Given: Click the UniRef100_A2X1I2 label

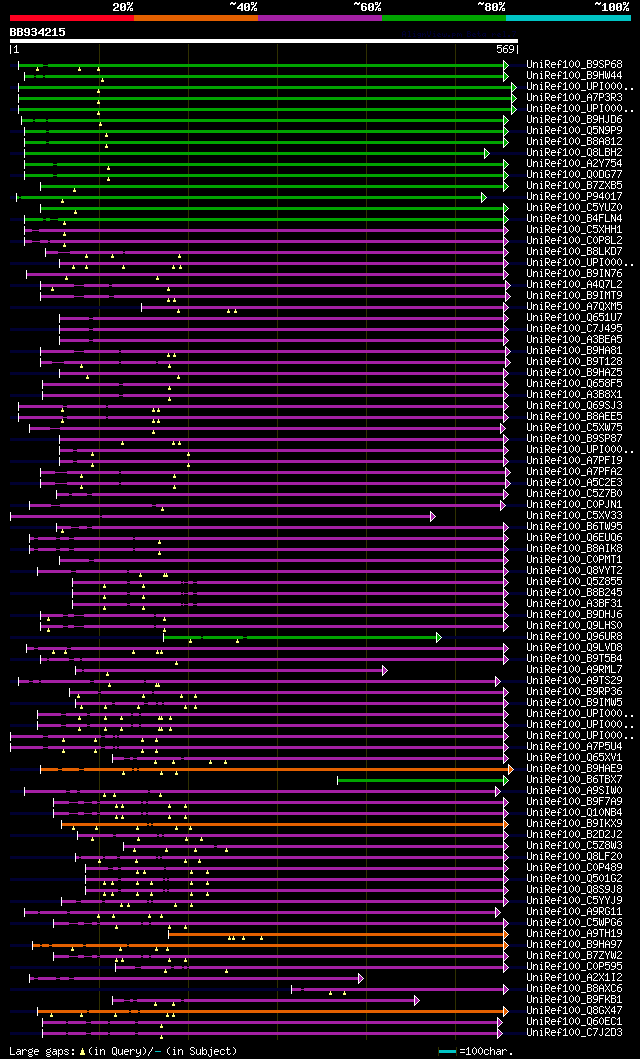Looking at the screenshot, I should coord(575,977).
